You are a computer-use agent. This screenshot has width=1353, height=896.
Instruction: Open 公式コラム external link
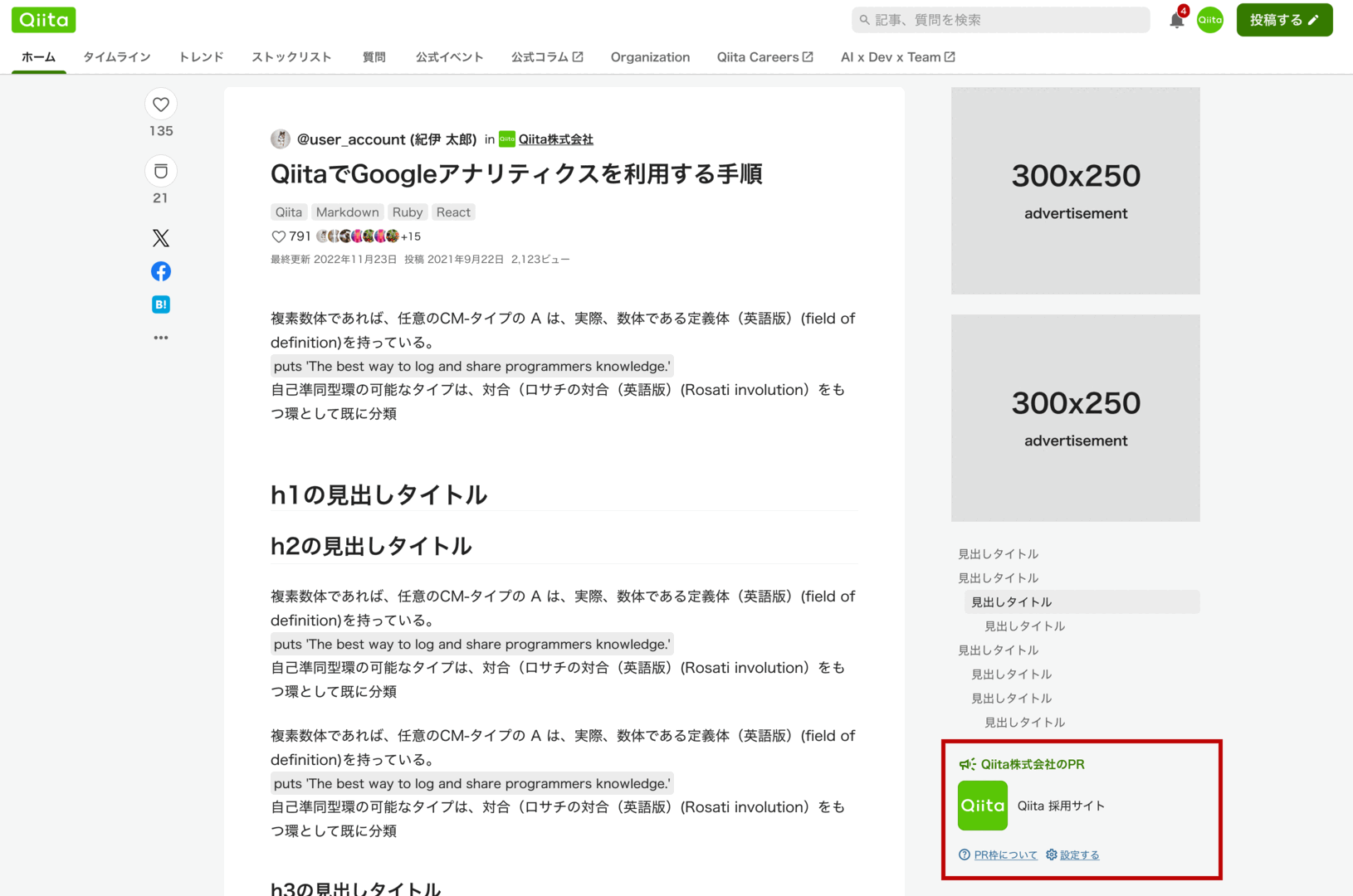[x=547, y=57]
